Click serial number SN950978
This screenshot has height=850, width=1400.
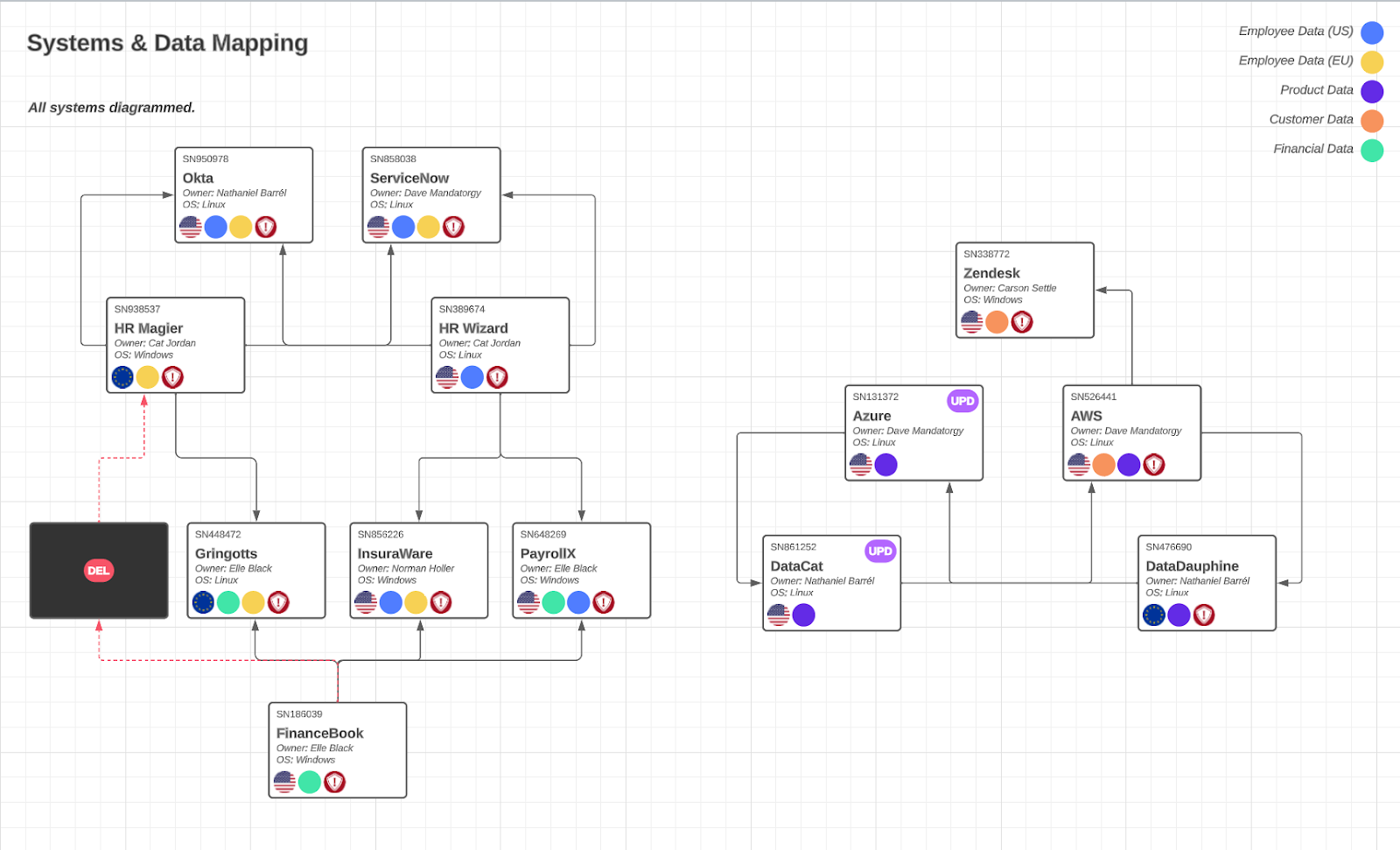(206, 158)
